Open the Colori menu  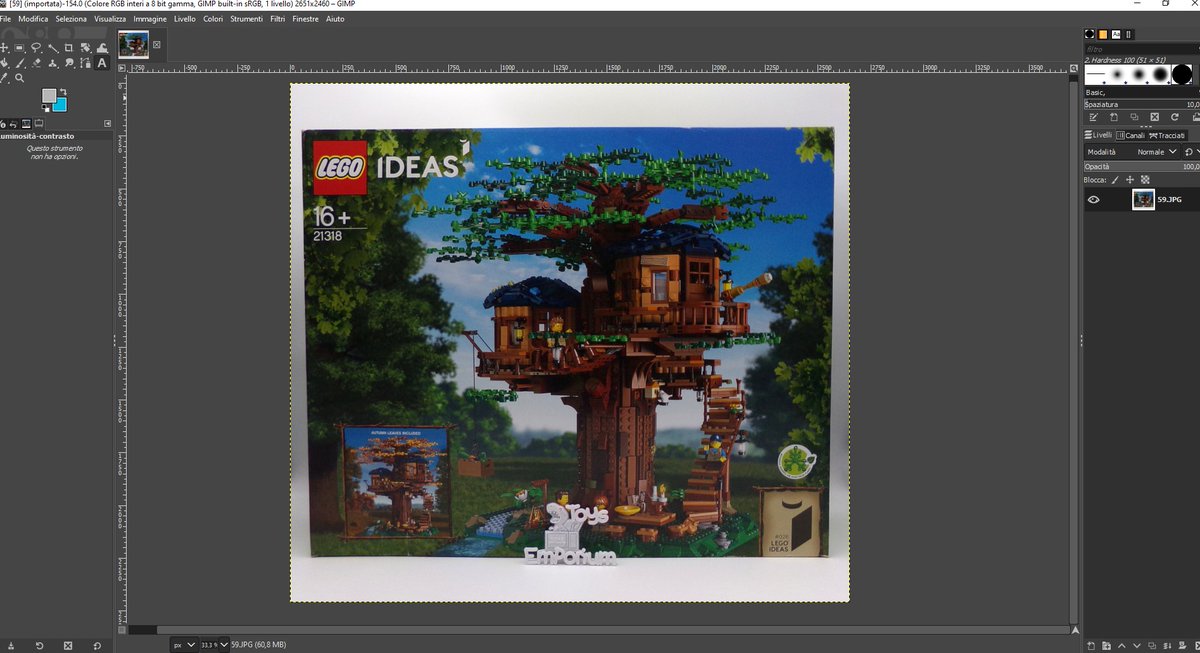click(213, 19)
